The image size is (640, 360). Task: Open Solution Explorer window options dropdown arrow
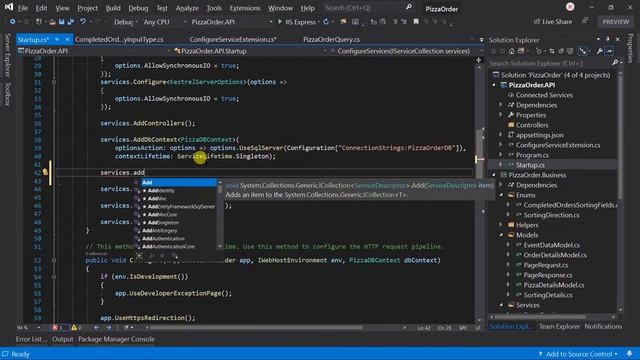[x=598, y=39]
